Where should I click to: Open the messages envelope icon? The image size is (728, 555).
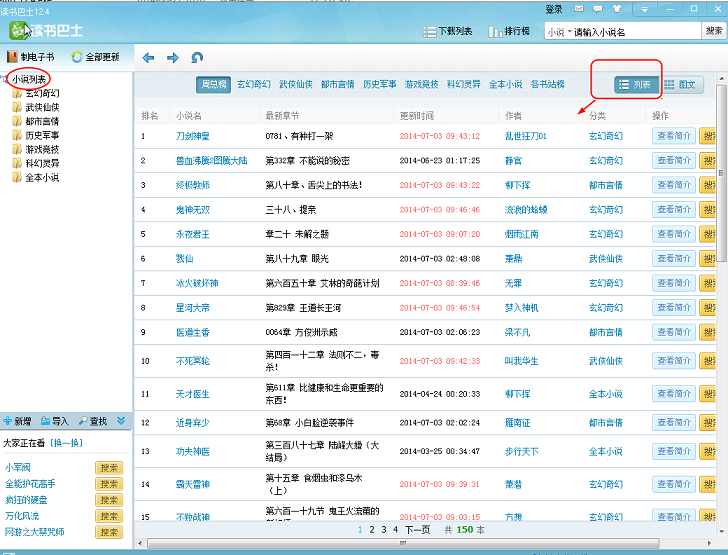(578, 8)
